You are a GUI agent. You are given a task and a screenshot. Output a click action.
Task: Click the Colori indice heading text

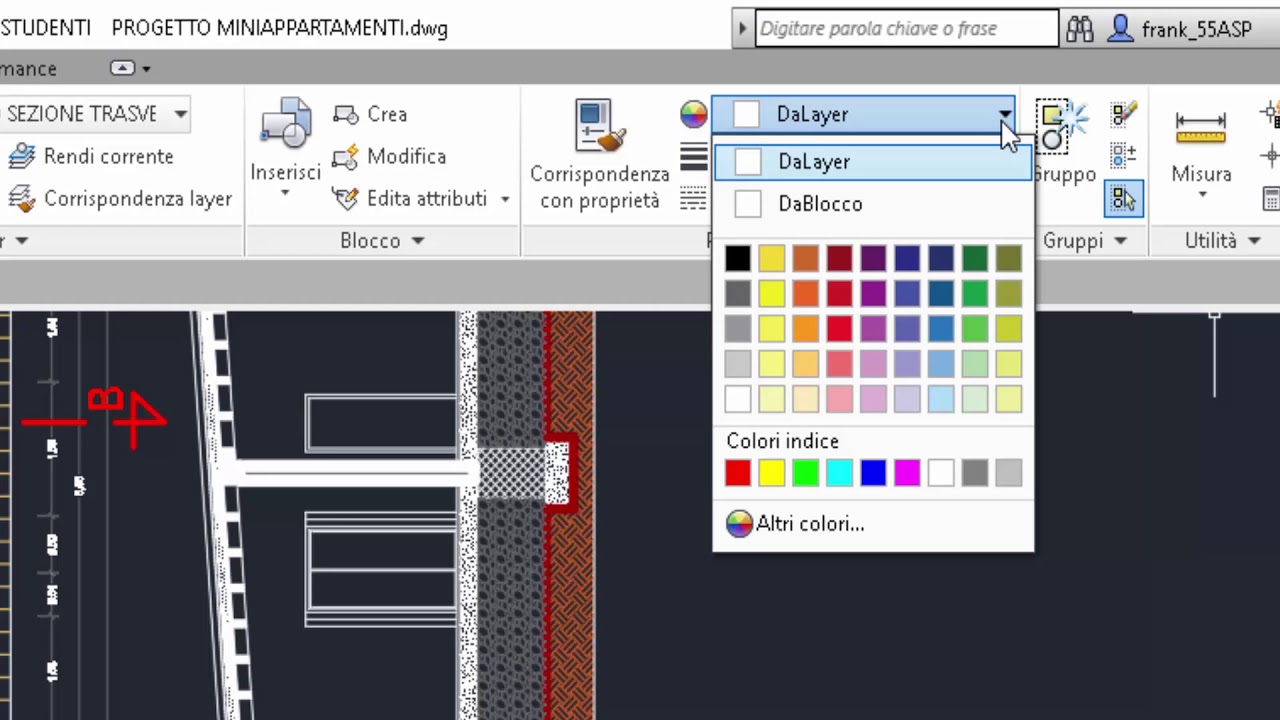click(783, 441)
